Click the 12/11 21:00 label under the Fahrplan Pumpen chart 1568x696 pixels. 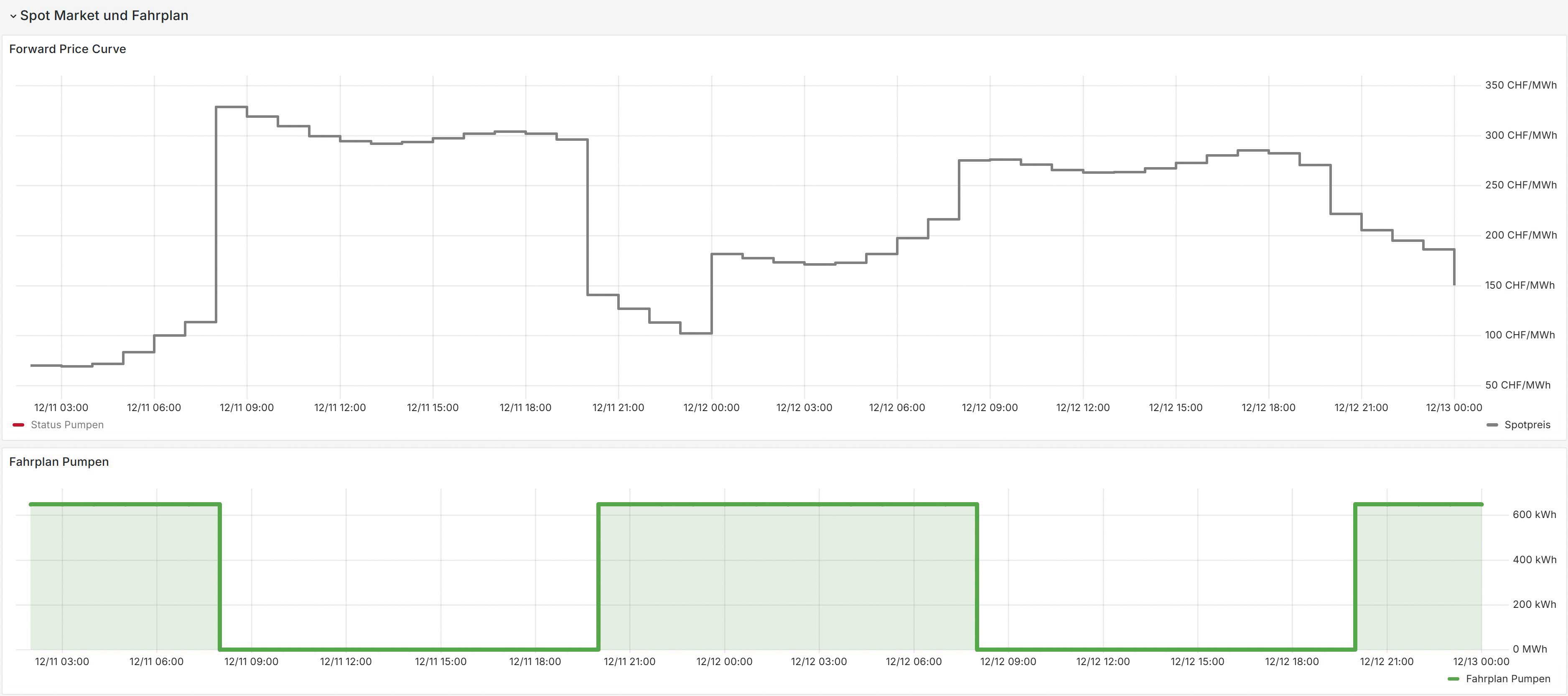[629, 661]
